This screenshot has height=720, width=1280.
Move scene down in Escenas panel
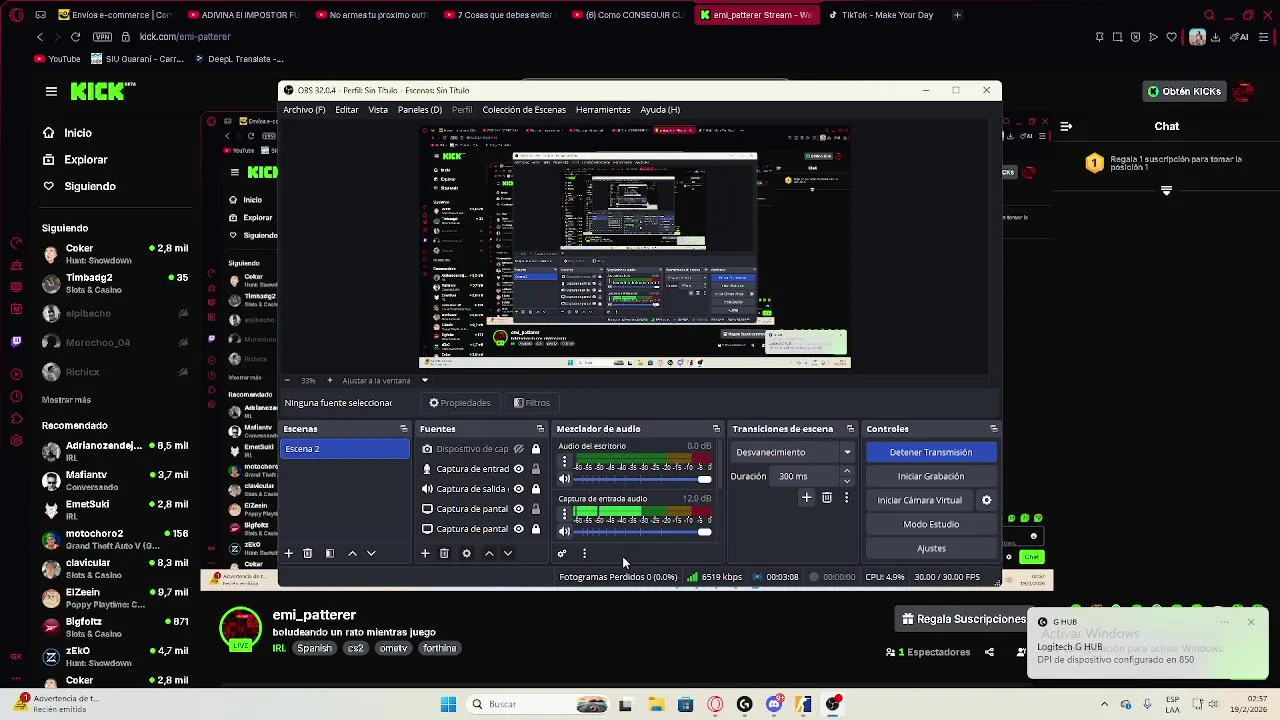(371, 553)
